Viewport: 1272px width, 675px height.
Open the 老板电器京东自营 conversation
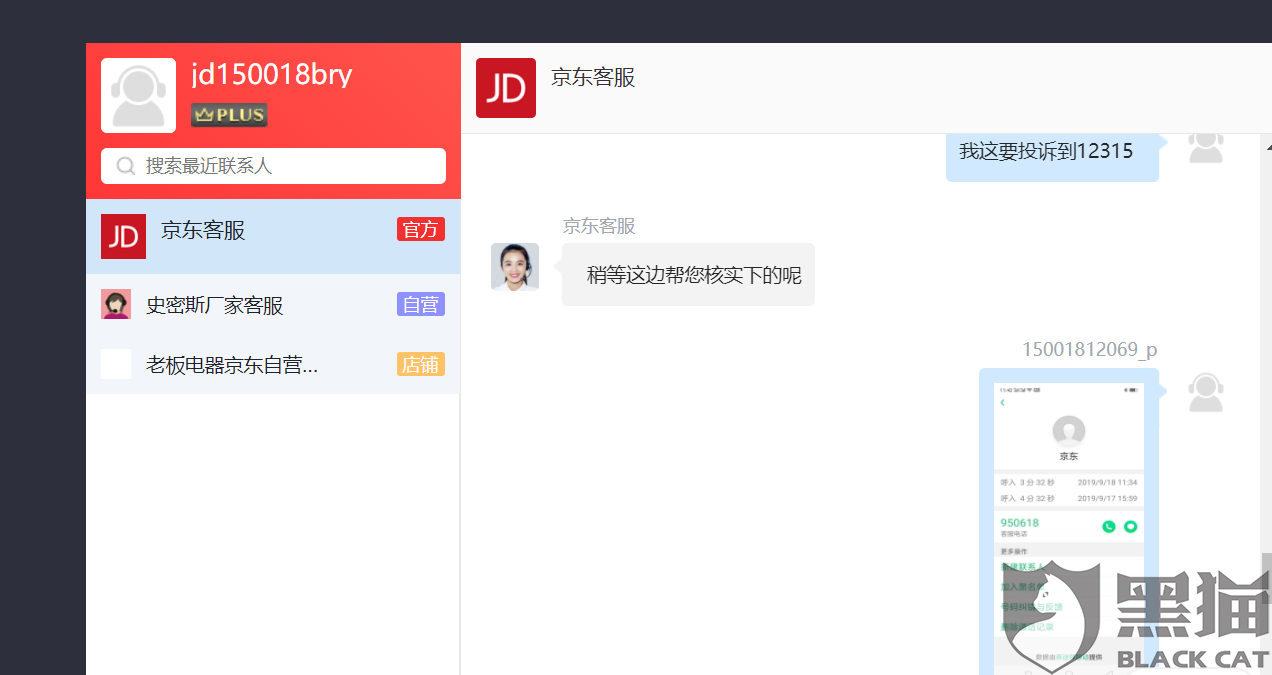click(x=273, y=364)
